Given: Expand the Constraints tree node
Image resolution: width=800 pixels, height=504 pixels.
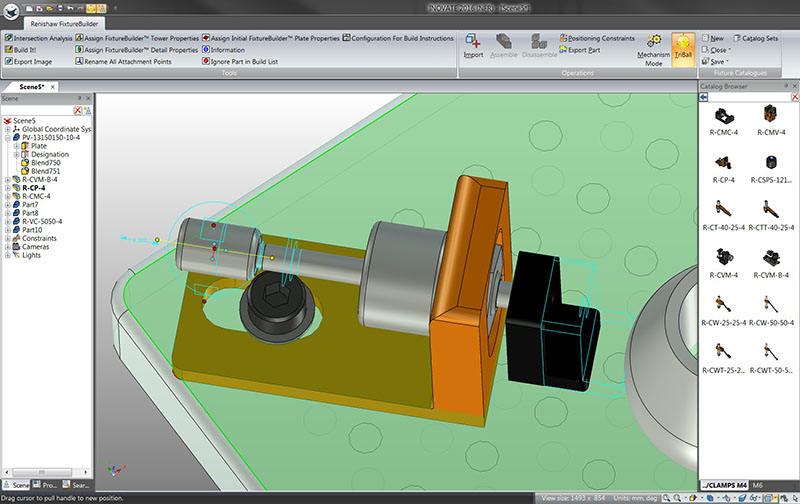Looking at the screenshot, I should [x=8, y=239].
